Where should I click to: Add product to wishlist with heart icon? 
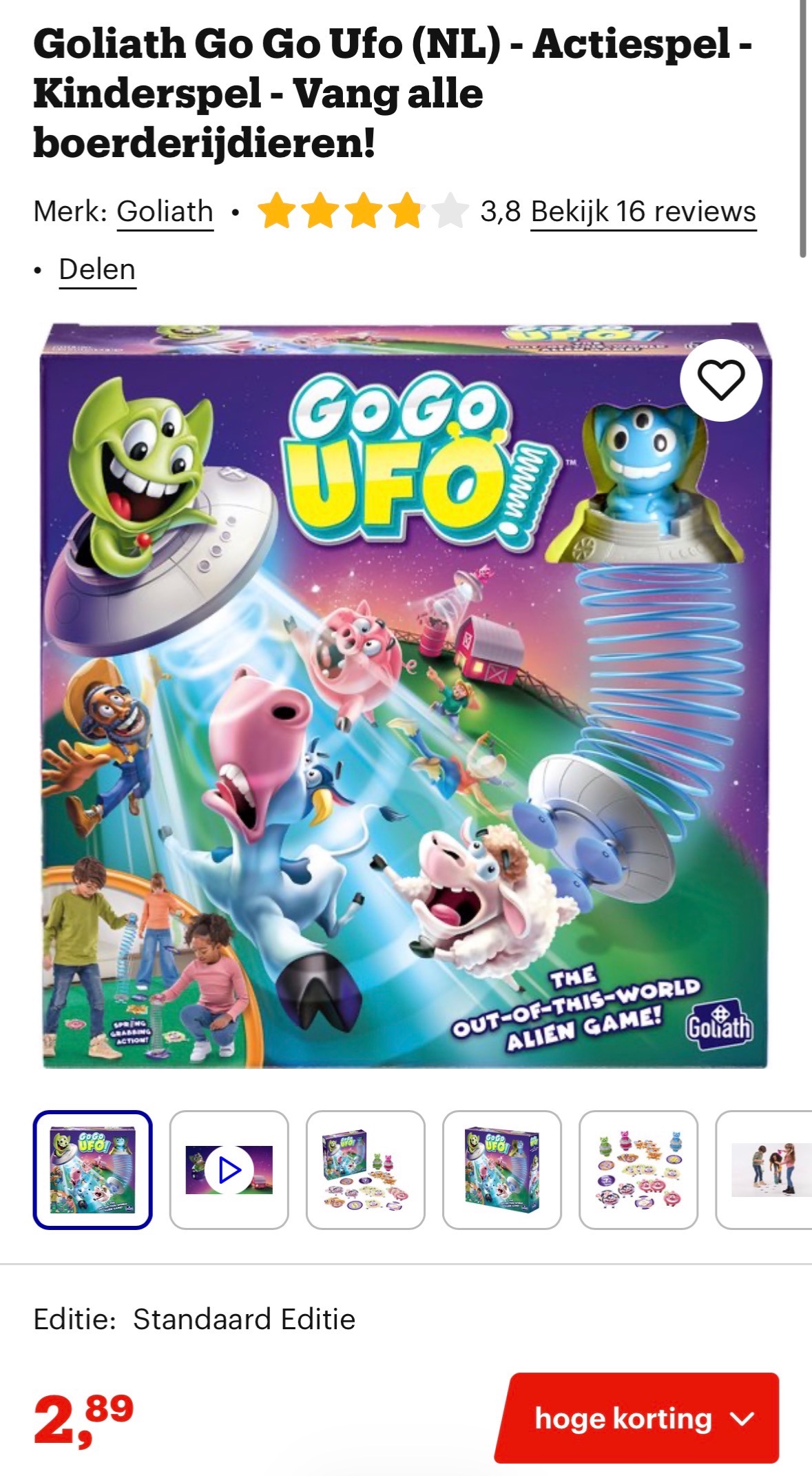(721, 380)
